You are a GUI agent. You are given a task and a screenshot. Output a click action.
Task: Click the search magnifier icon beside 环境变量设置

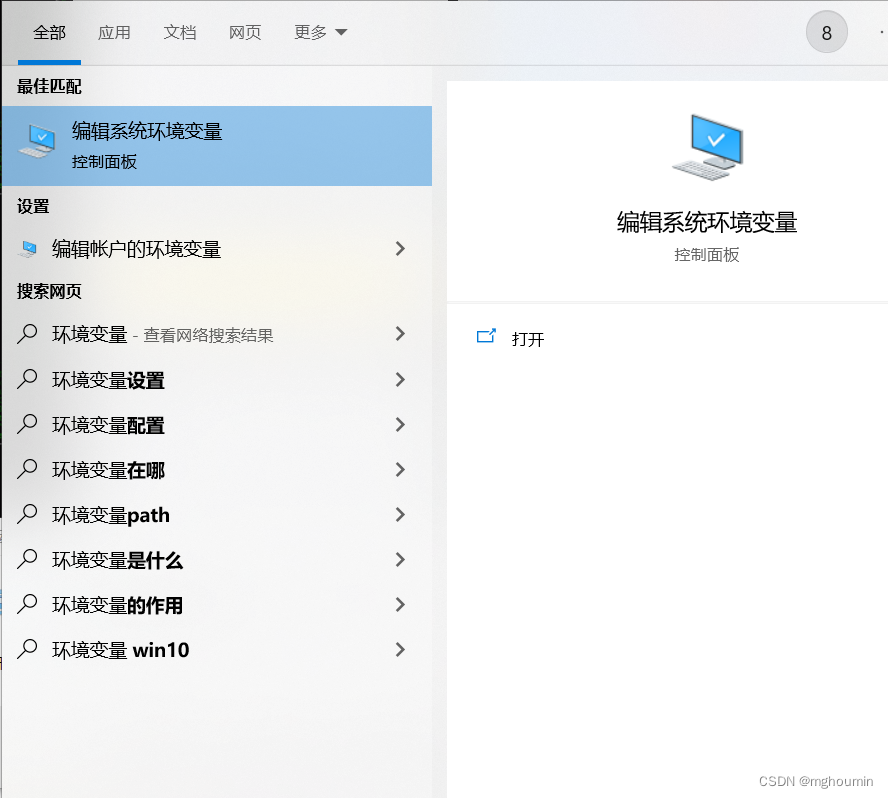[27, 380]
